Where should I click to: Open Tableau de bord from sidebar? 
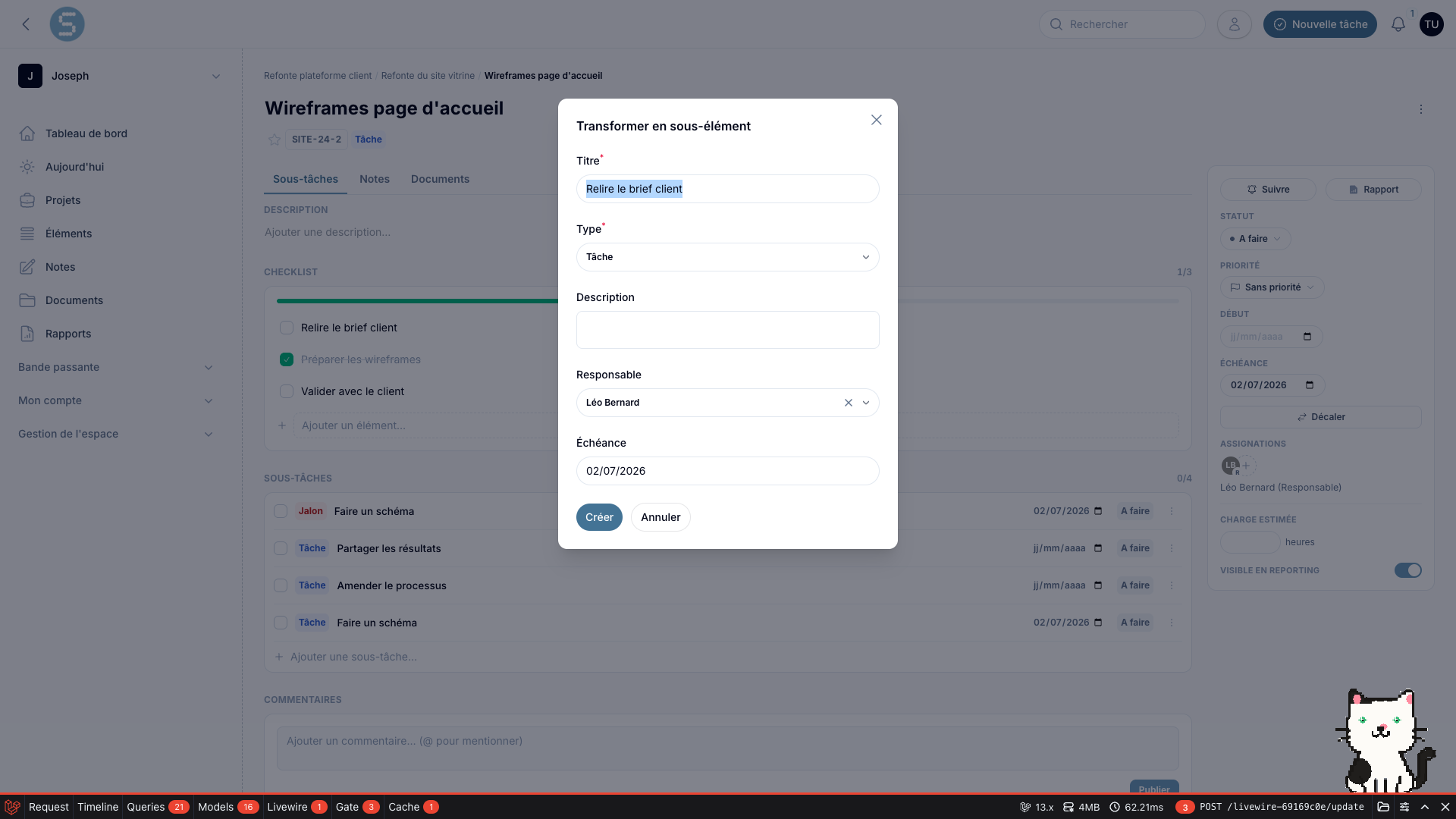86,133
